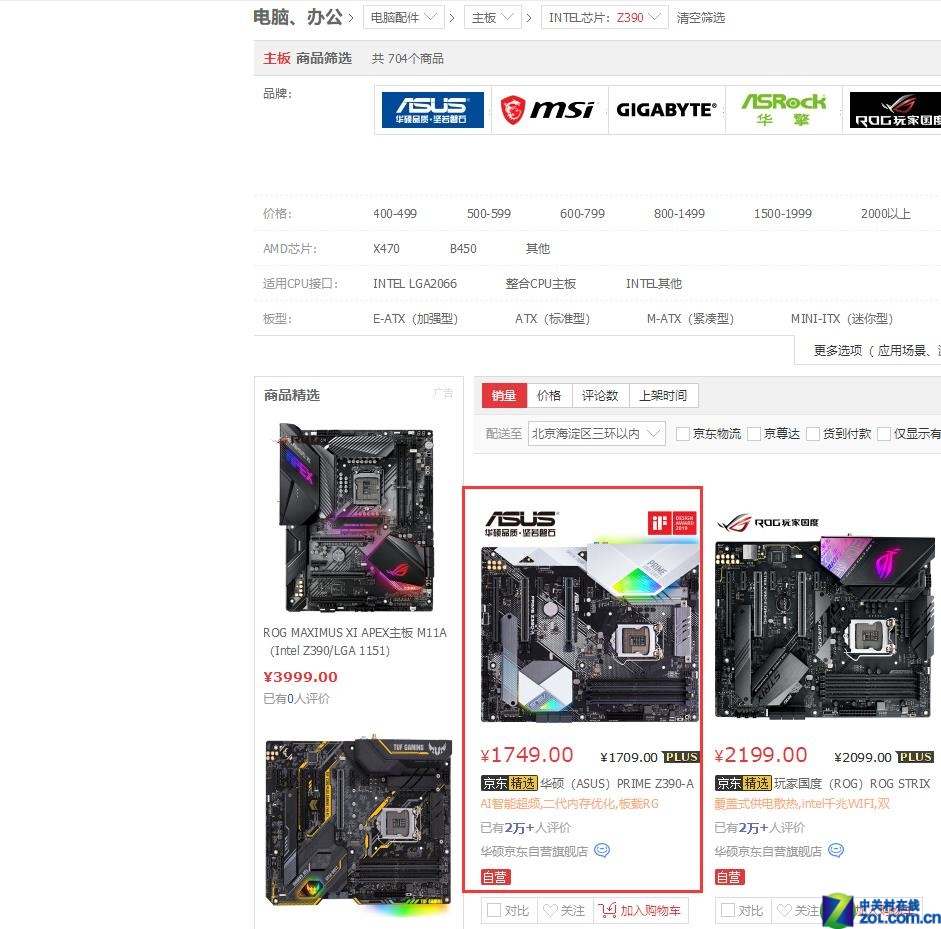Filter by E-ATX (加强型) form factor

(415, 319)
